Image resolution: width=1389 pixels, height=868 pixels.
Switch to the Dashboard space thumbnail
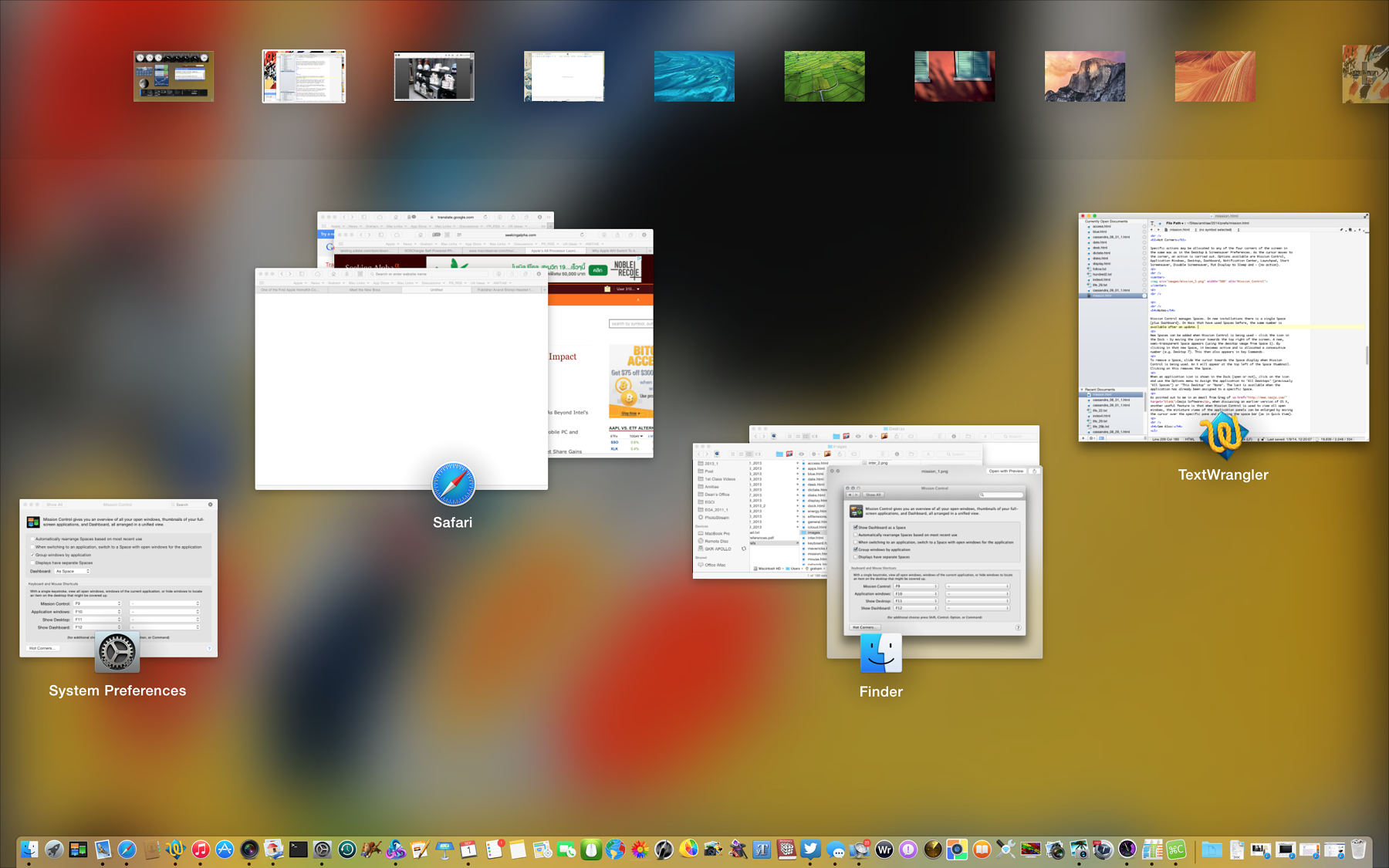tap(174, 76)
